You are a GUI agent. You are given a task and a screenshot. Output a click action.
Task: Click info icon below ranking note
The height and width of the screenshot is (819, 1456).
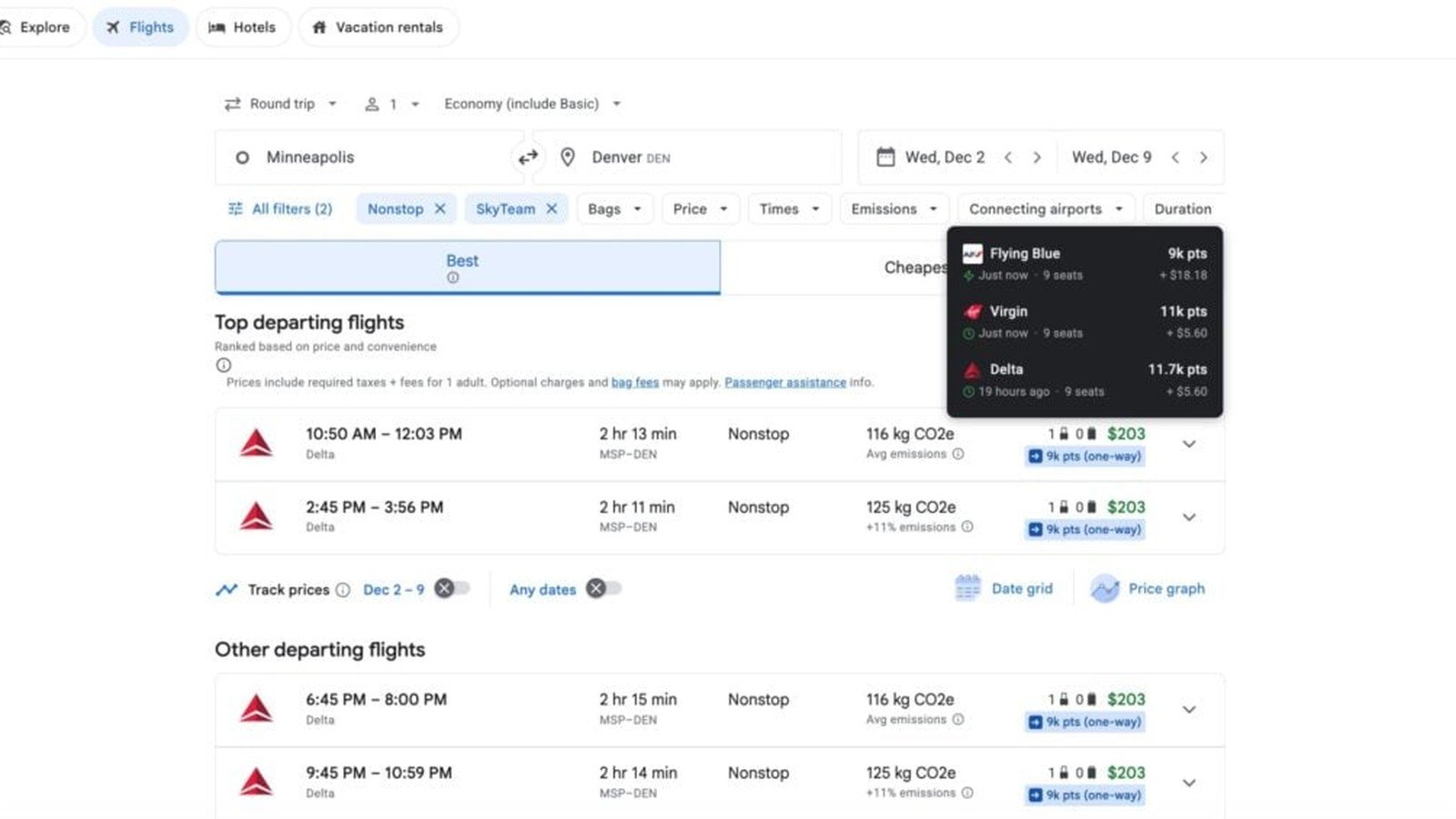tap(223, 365)
